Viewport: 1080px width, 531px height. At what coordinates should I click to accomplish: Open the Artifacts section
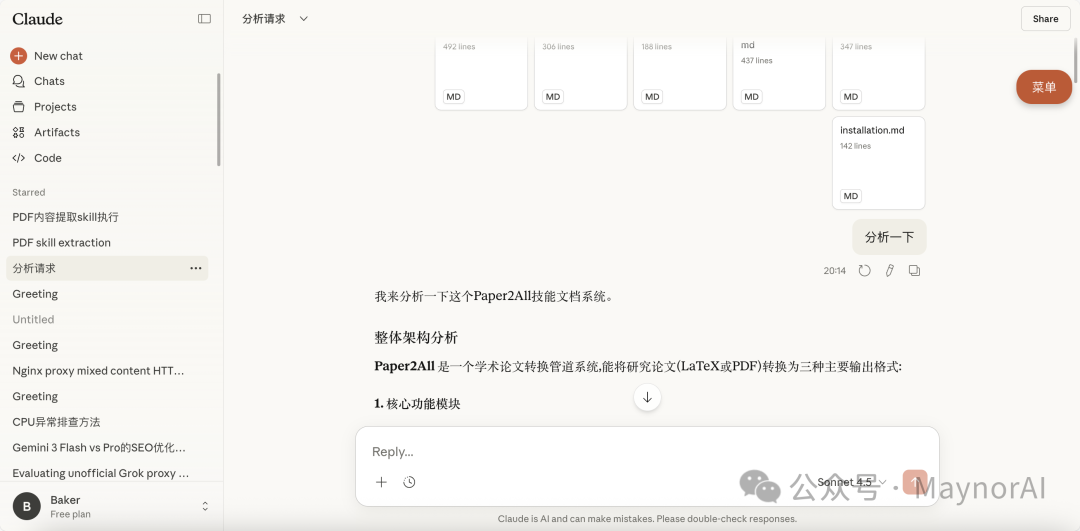tap(56, 132)
